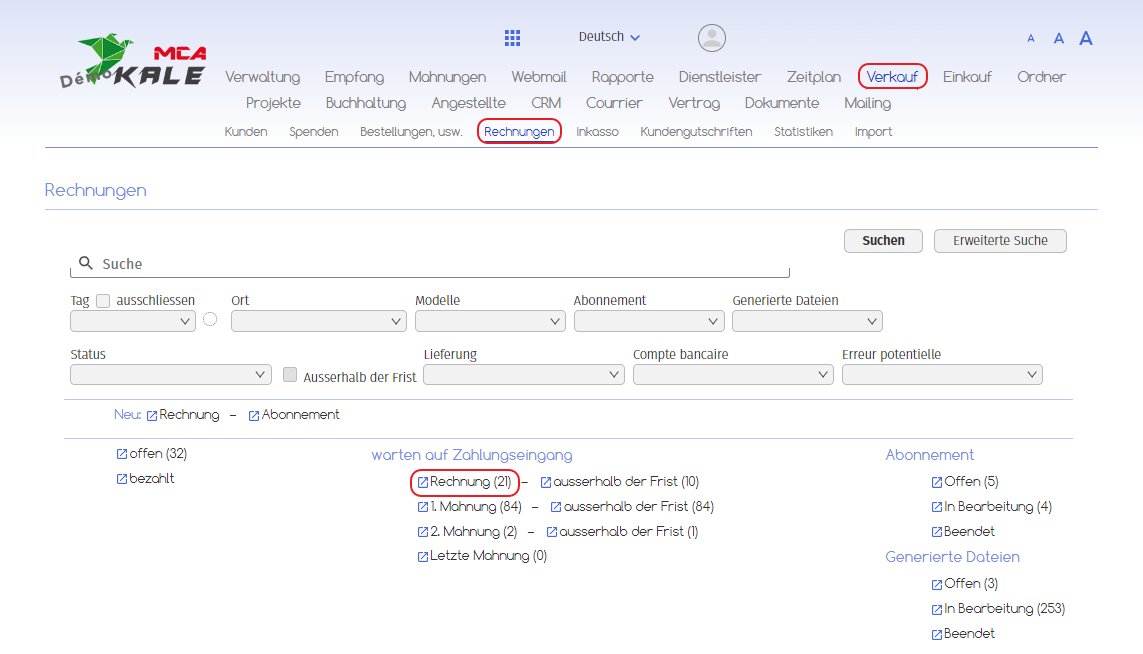Open the 2. Mahnung (2) link

click(467, 532)
